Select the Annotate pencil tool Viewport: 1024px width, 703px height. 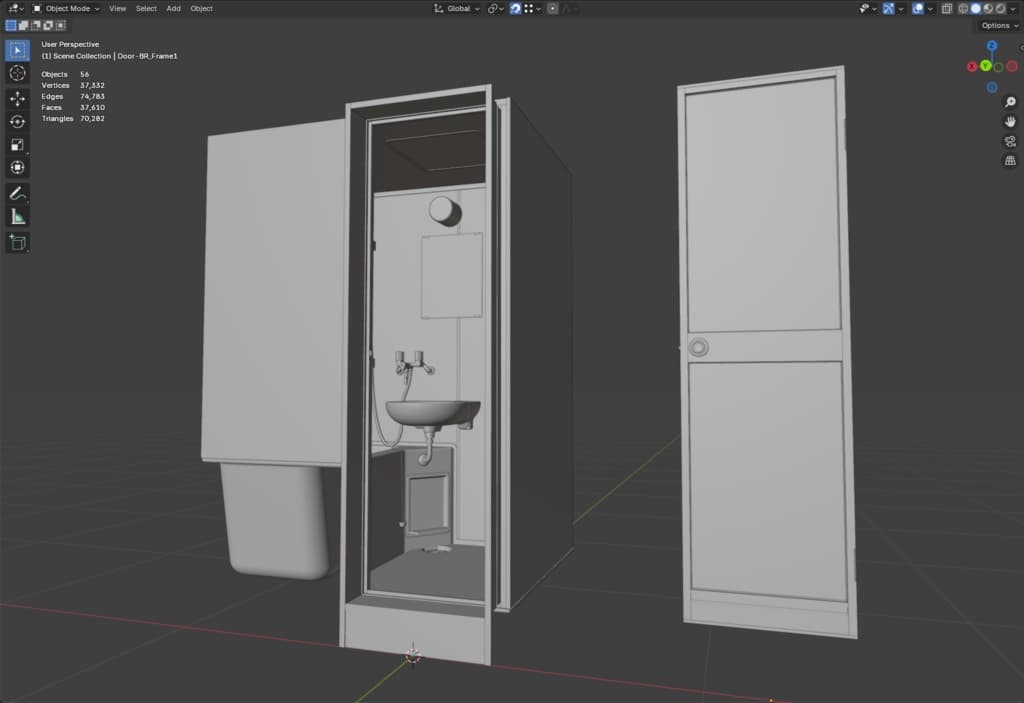coord(17,193)
